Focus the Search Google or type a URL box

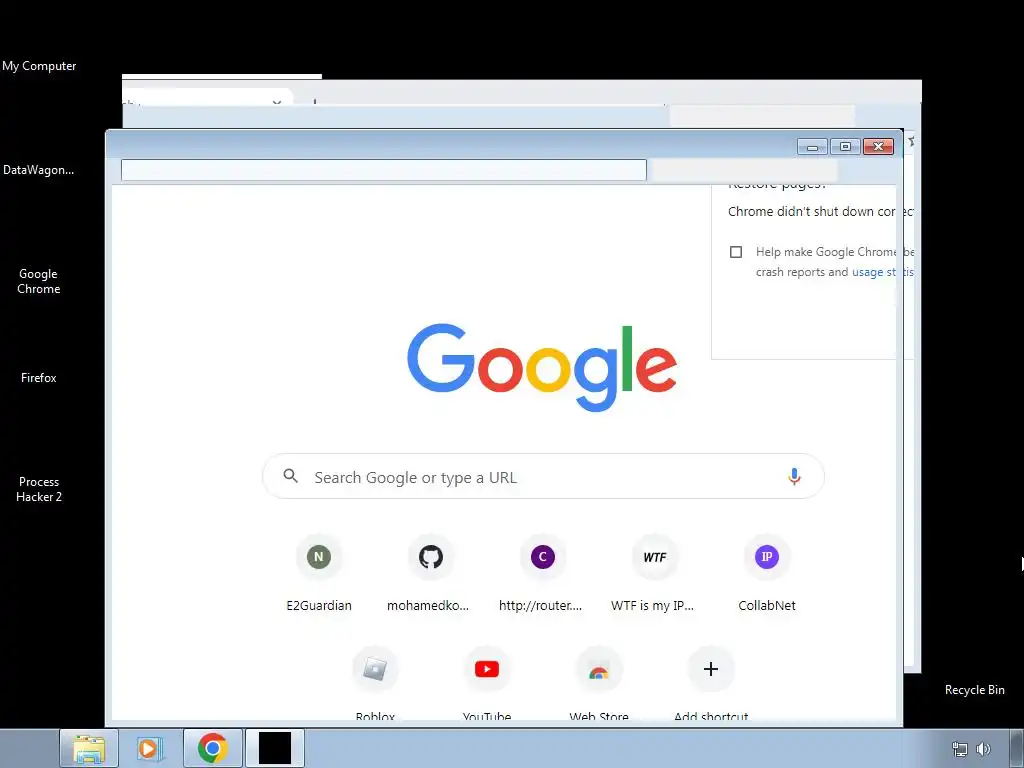[543, 476]
